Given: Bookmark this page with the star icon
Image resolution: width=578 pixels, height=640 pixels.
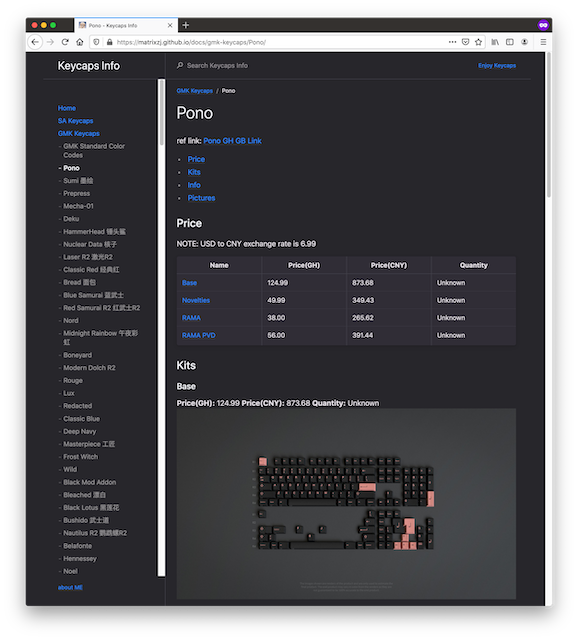Looking at the screenshot, I should [478, 42].
